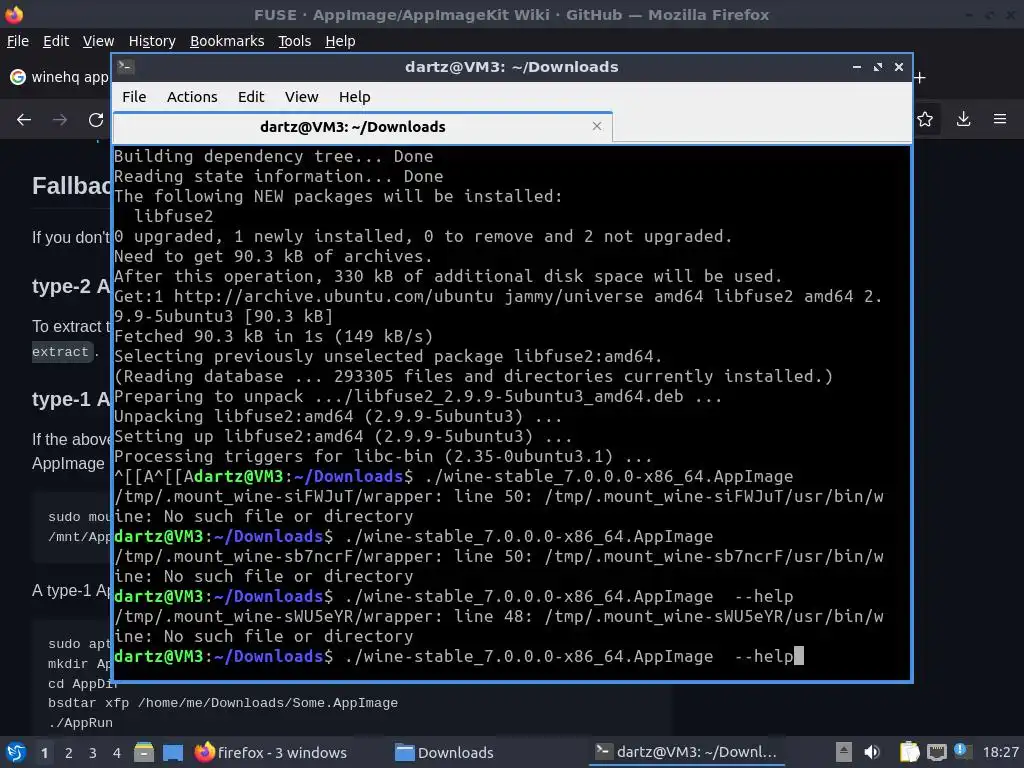Go back in Firefox
Image resolution: width=1024 pixels, height=768 pixels.
pyautogui.click(x=24, y=120)
